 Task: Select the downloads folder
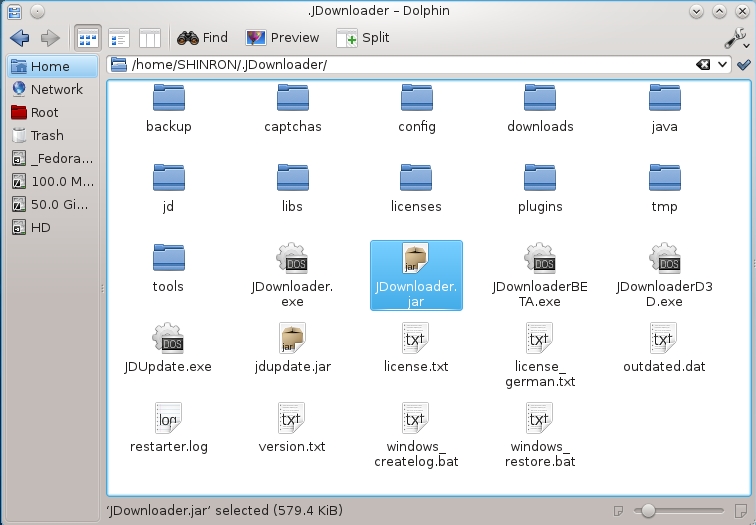point(540,109)
